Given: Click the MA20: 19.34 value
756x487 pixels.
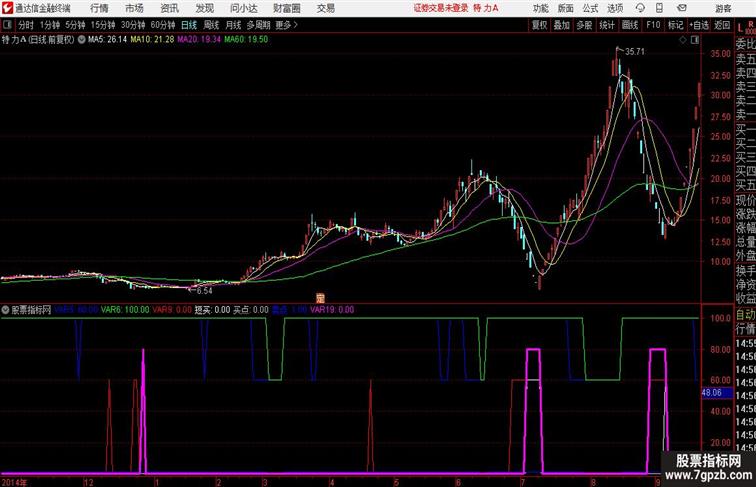Looking at the screenshot, I should [x=199, y=40].
